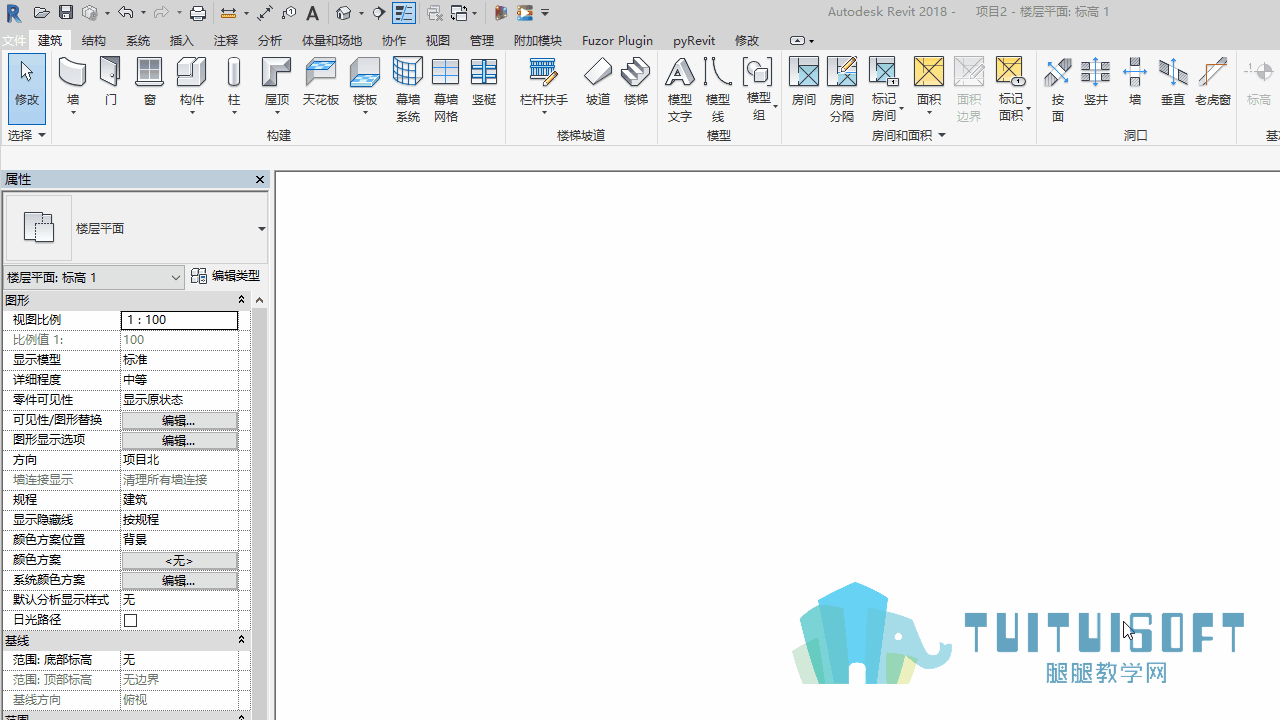Open the 视图 ribbon tab

[438, 40]
